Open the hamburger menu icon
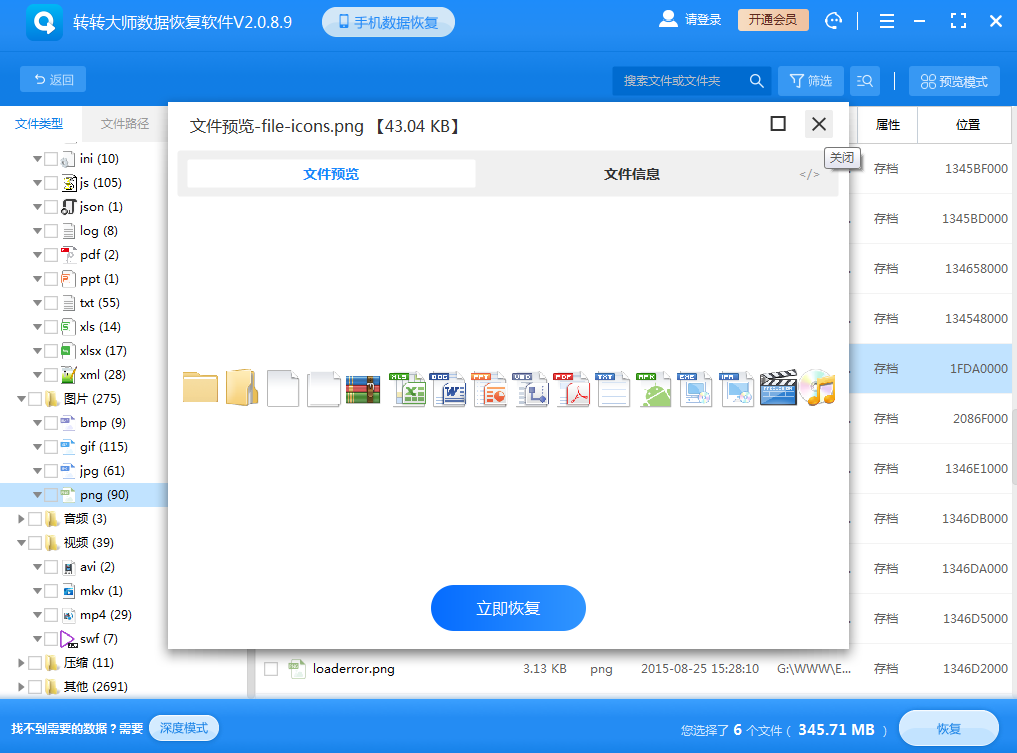The image size is (1017, 753). click(x=886, y=20)
